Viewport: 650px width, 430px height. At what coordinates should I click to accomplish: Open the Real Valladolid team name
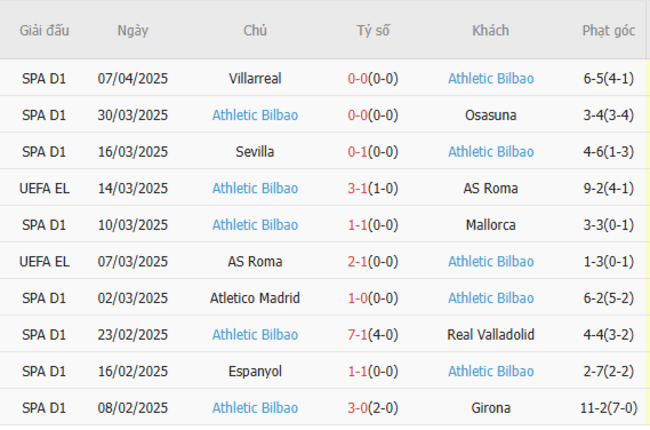tap(490, 334)
